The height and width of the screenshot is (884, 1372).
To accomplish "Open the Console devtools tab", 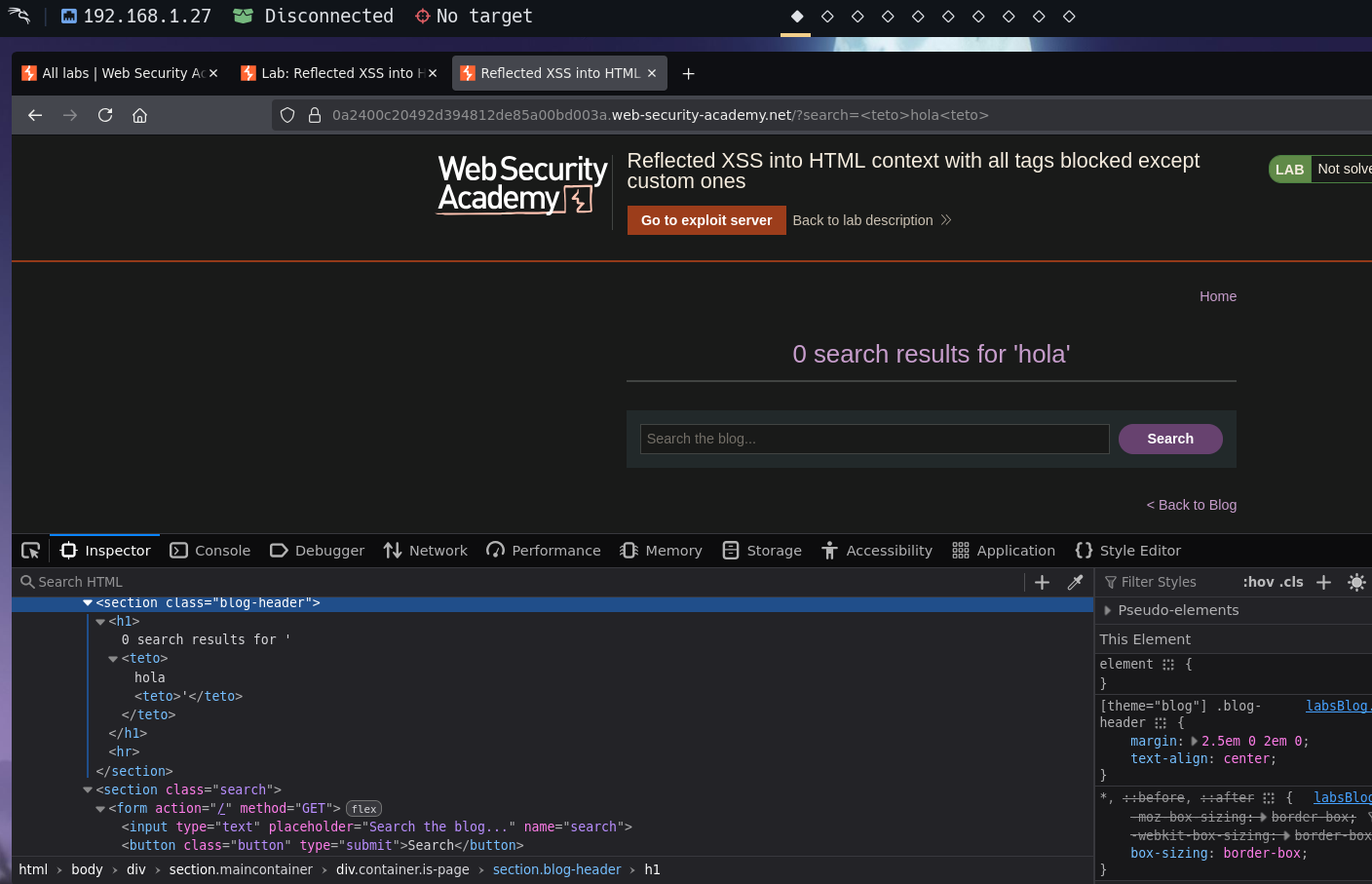I will 210,551.
